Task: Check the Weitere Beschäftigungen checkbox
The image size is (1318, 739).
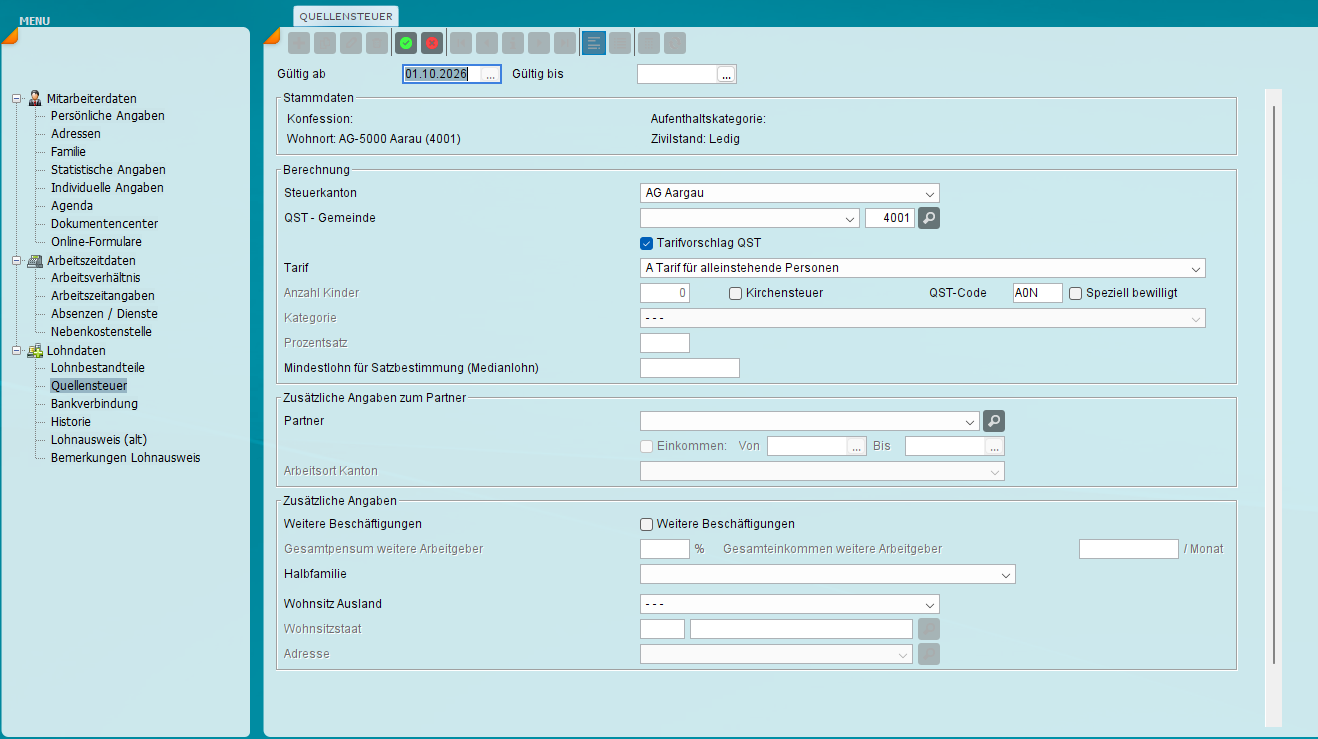Action: pos(647,524)
